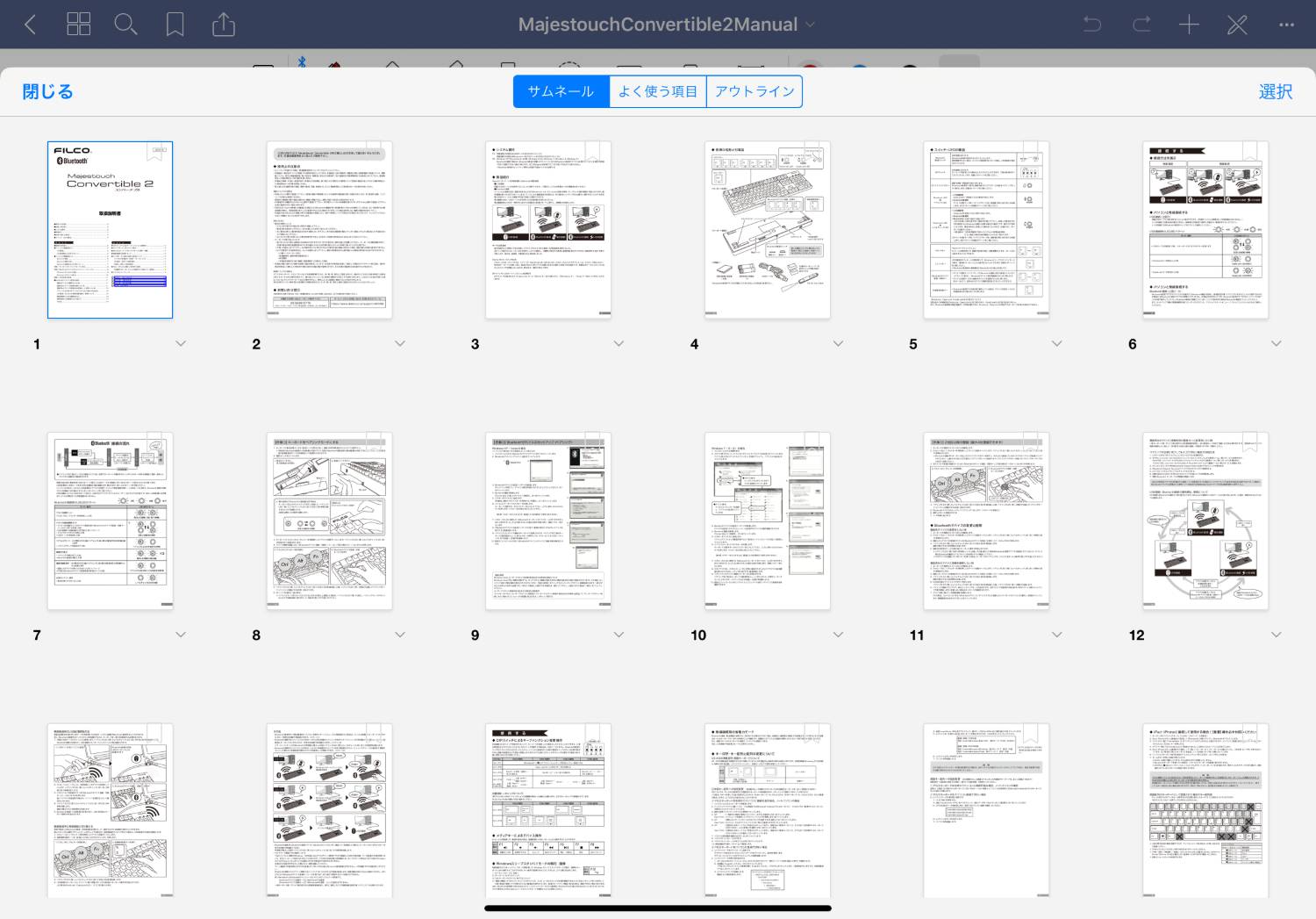The height and width of the screenshot is (919, 1316).
Task: Open page 8 thumbnail
Action: click(329, 521)
